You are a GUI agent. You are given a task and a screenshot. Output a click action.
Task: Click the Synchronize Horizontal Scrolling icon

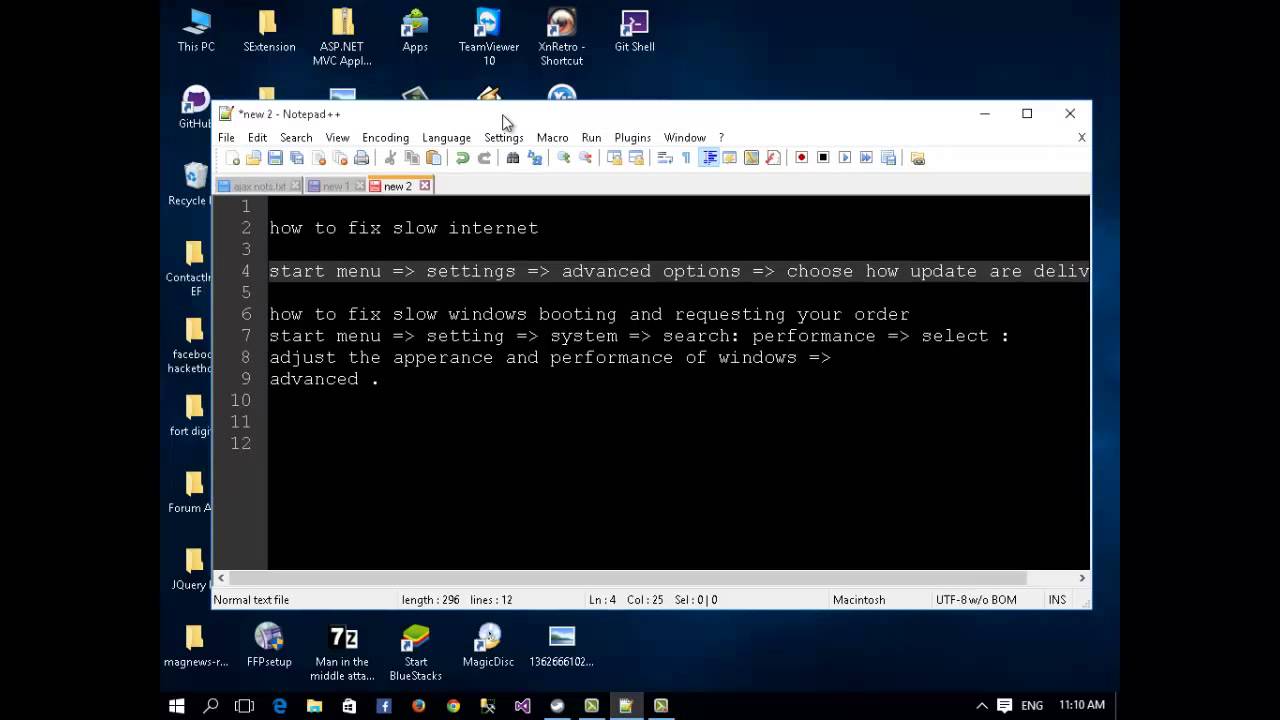[x=636, y=158]
